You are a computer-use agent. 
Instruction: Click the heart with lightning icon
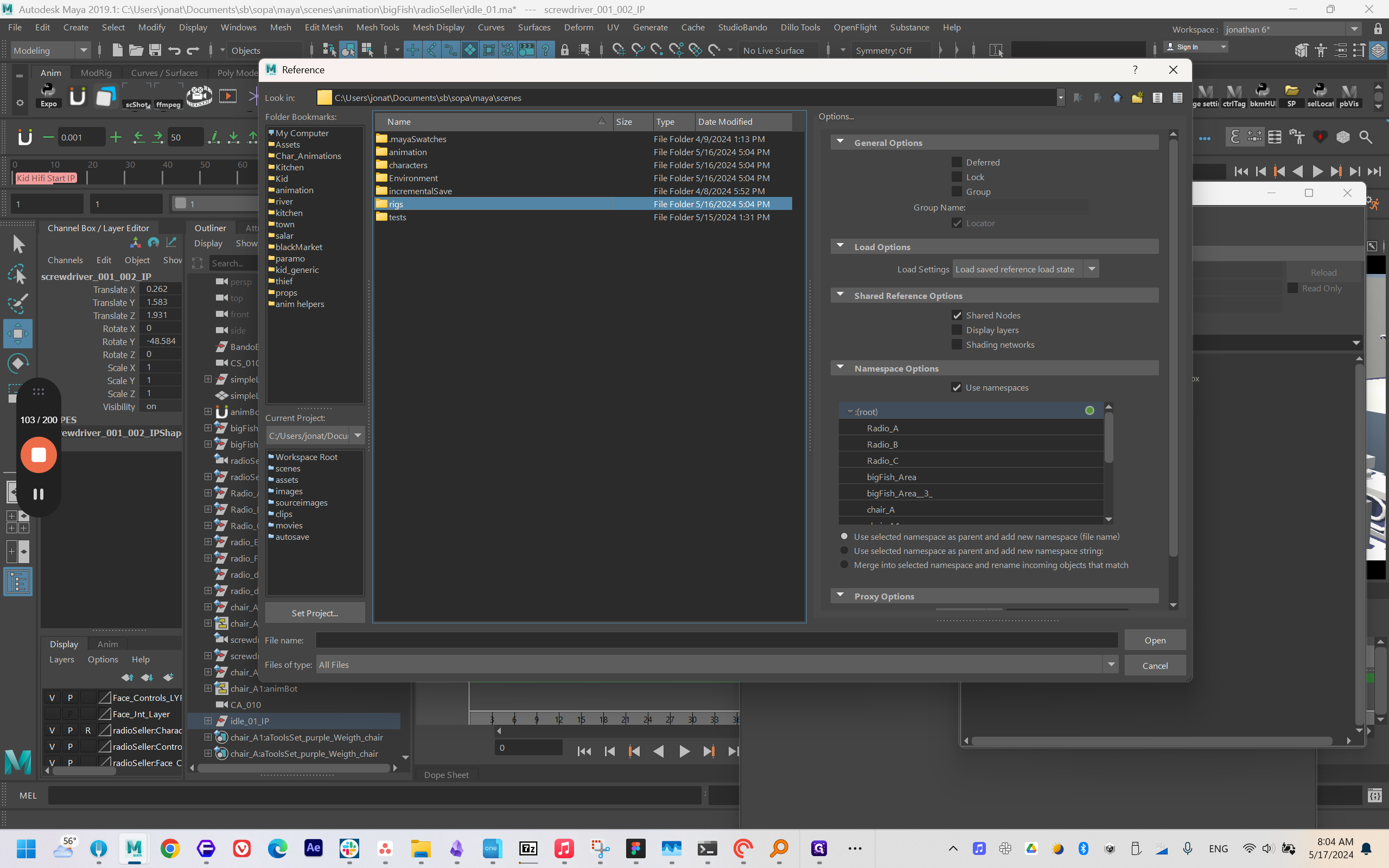[x=1320, y=137]
